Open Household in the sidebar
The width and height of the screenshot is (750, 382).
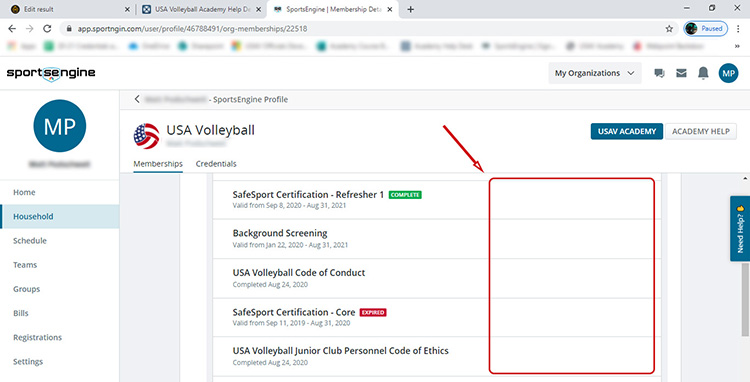click(60, 217)
